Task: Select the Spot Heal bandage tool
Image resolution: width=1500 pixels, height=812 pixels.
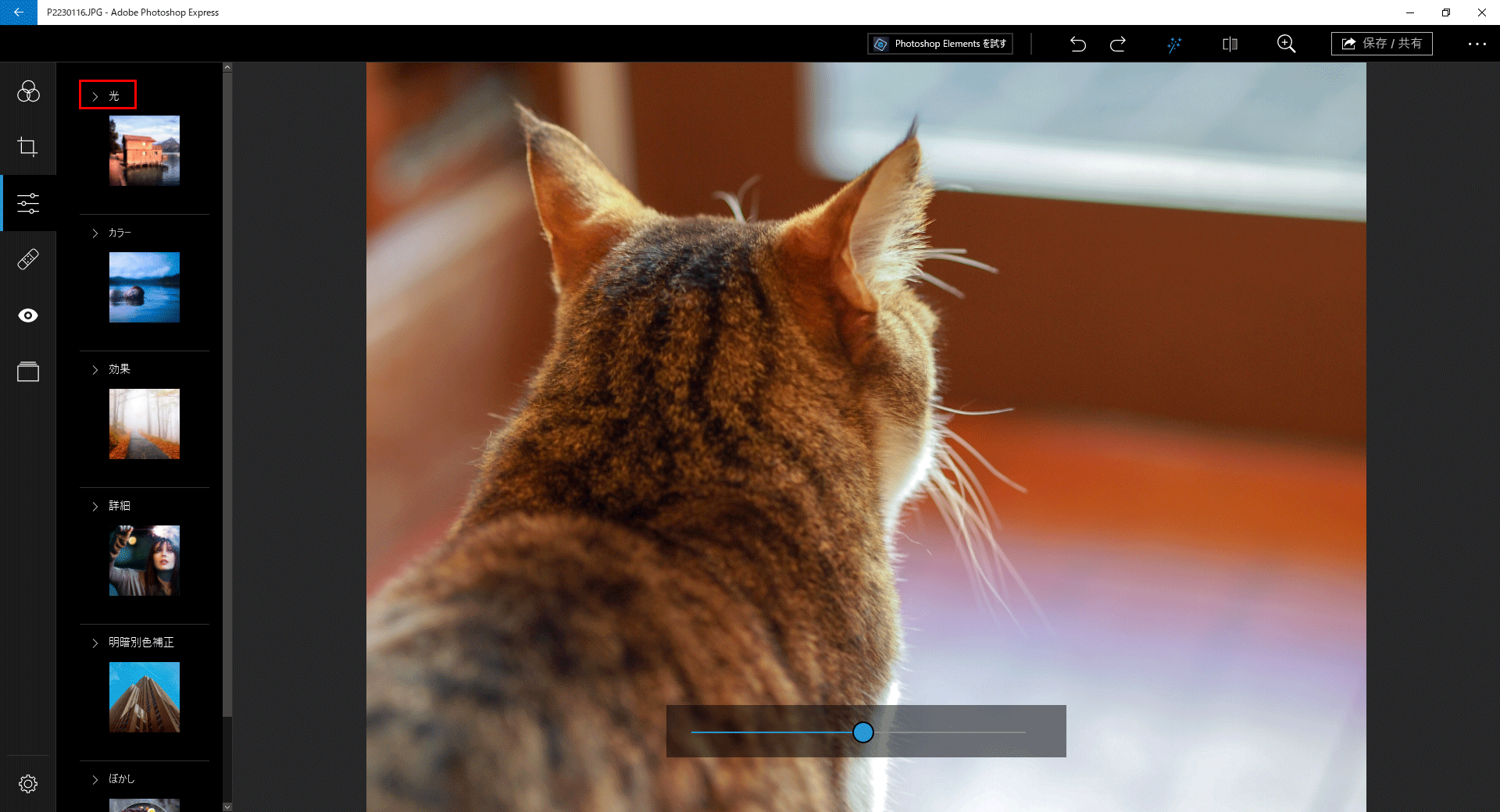Action: click(x=28, y=259)
